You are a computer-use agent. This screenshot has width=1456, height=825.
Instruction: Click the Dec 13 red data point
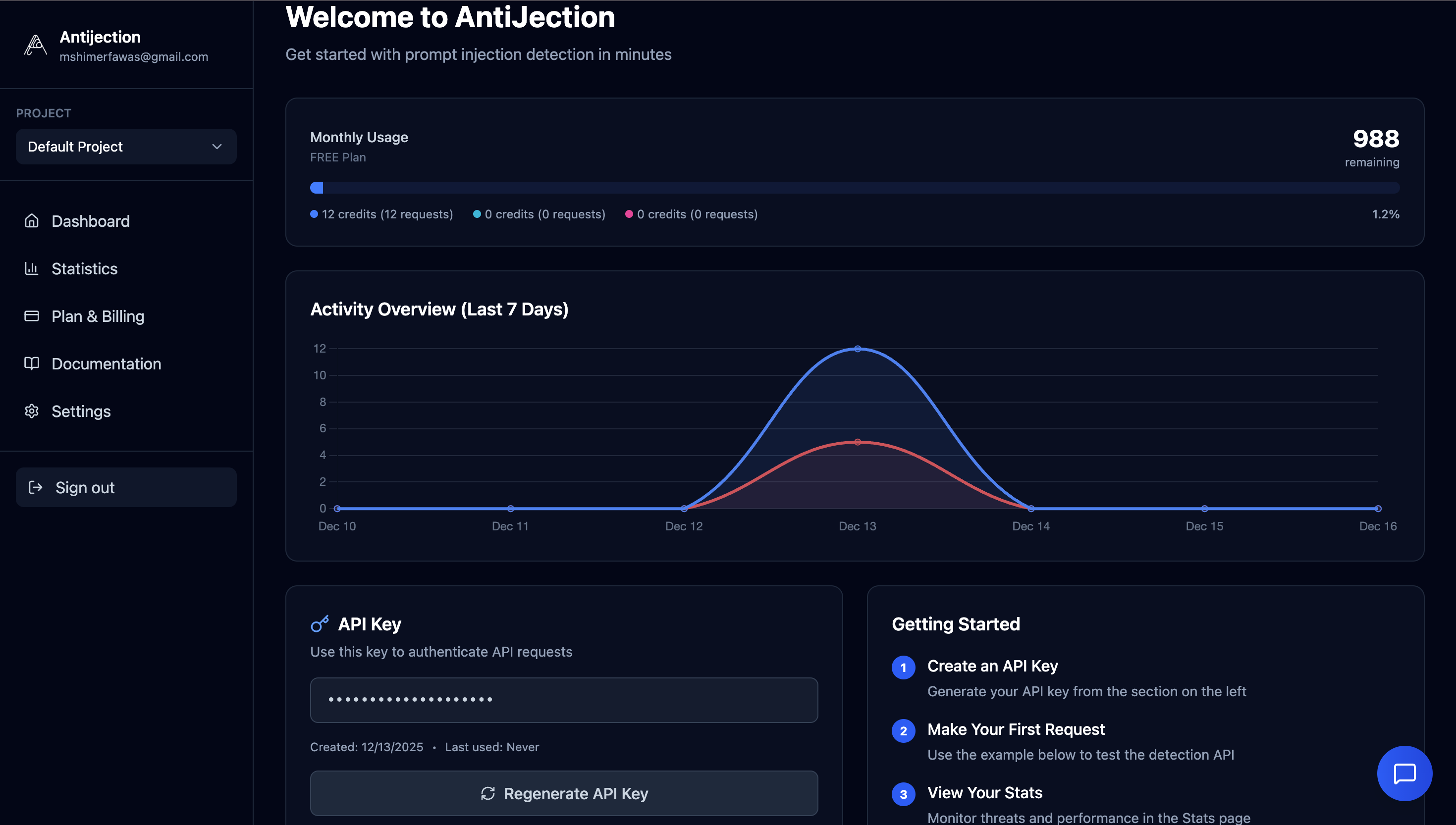click(x=857, y=442)
